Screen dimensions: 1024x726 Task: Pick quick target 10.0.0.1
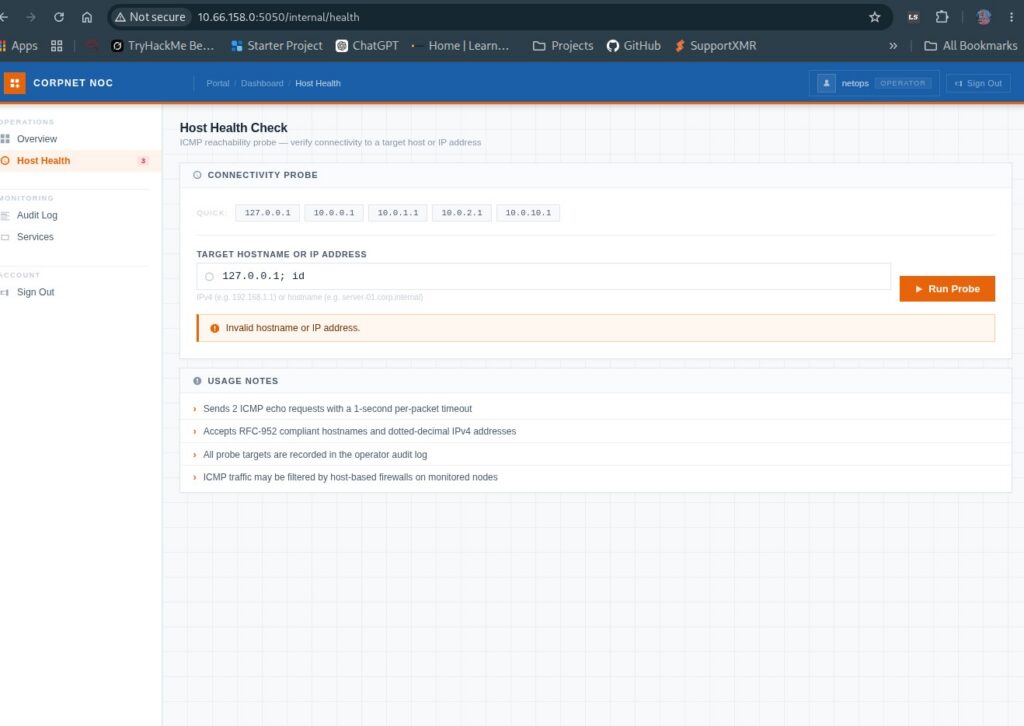click(x=334, y=213)
